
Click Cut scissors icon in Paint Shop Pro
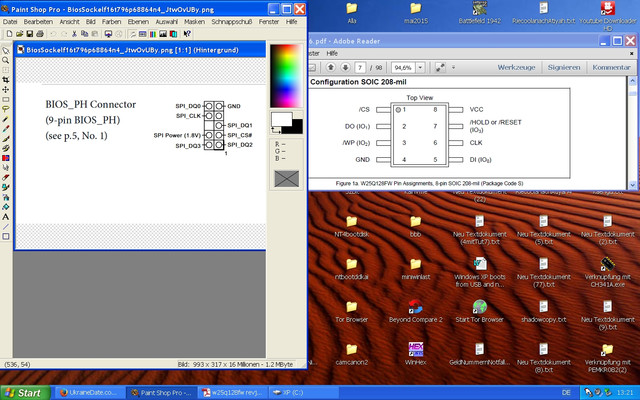[74, 34]
